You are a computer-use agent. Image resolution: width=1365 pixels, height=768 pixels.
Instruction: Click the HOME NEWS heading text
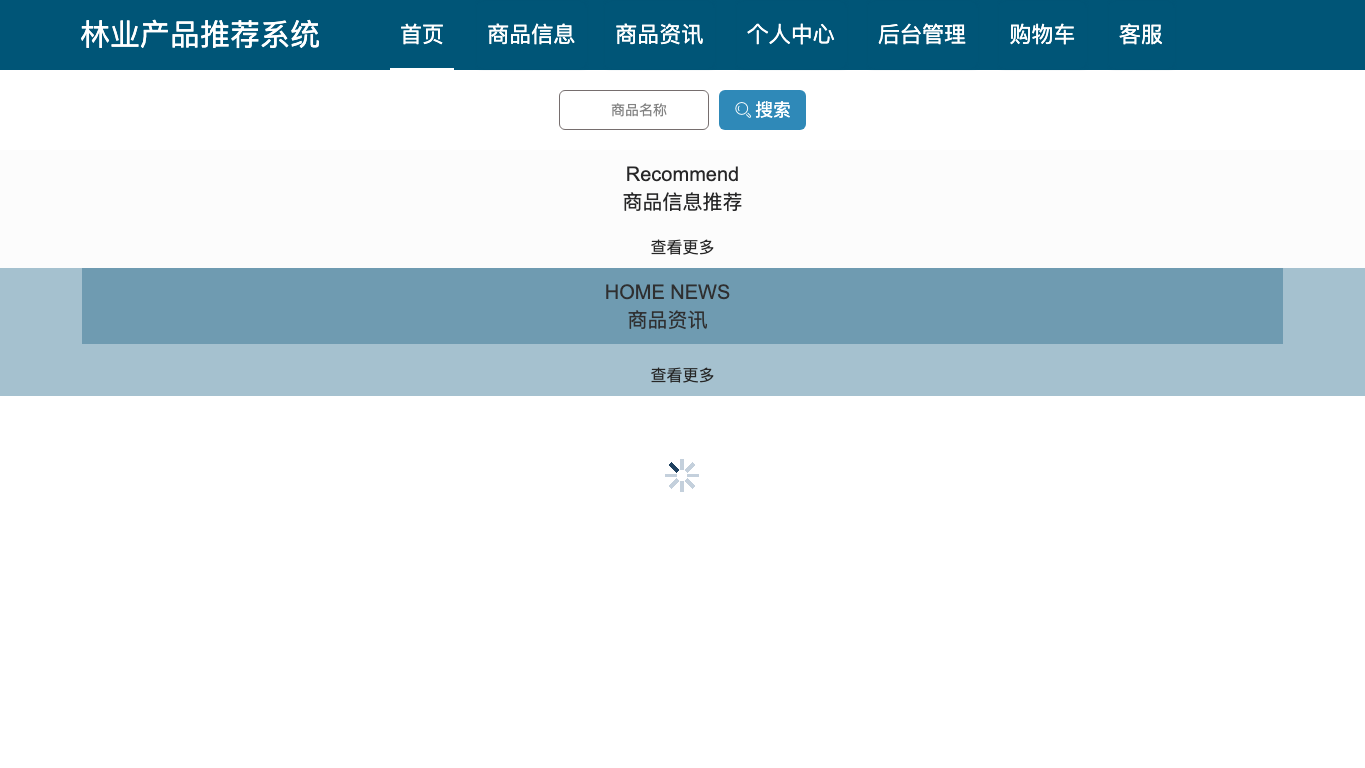click(667, 292)
